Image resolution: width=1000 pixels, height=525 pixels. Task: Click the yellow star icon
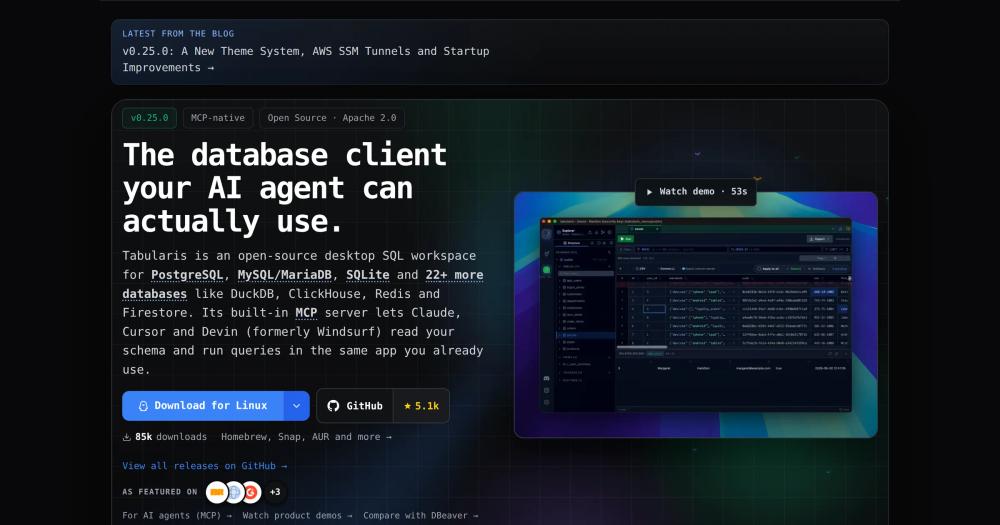[x=408, y=406]
